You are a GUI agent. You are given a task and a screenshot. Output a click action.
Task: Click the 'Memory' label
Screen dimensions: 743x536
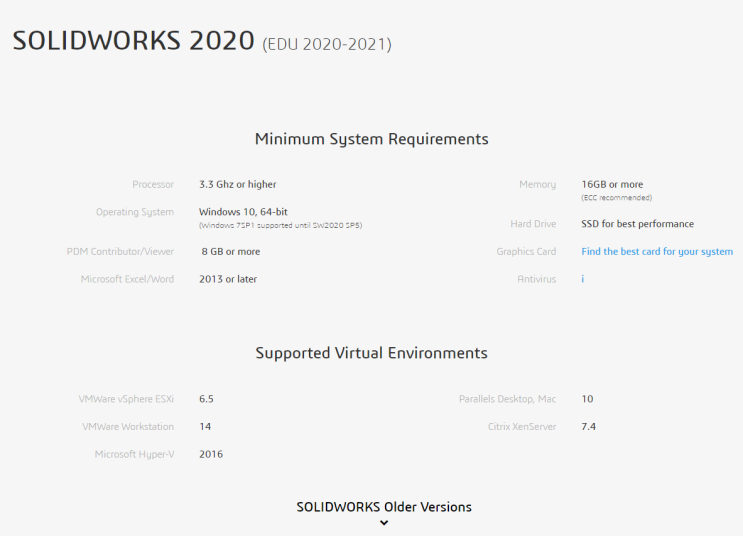point(537,184)
